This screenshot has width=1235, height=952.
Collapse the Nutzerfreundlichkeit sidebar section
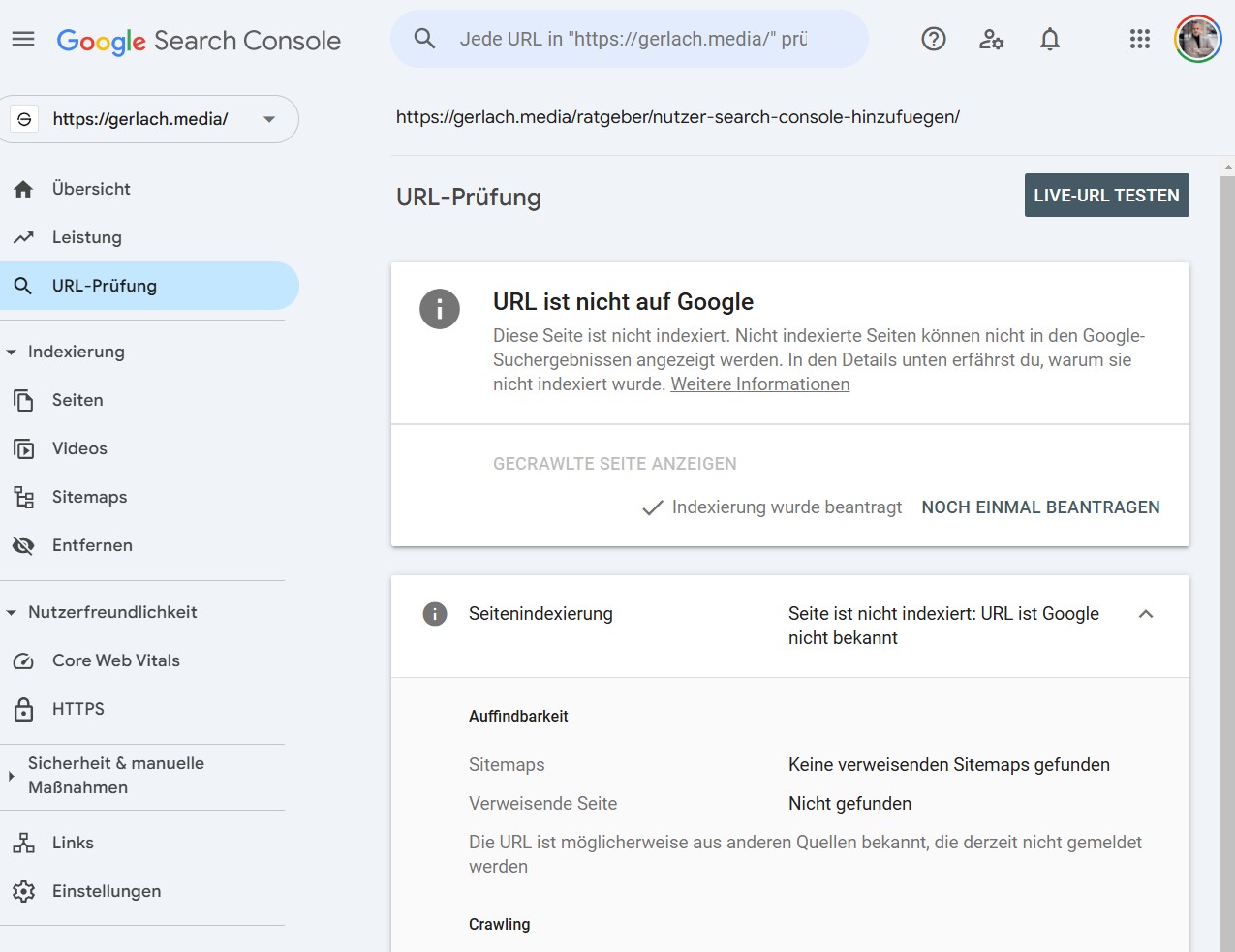tap(12, 613)
